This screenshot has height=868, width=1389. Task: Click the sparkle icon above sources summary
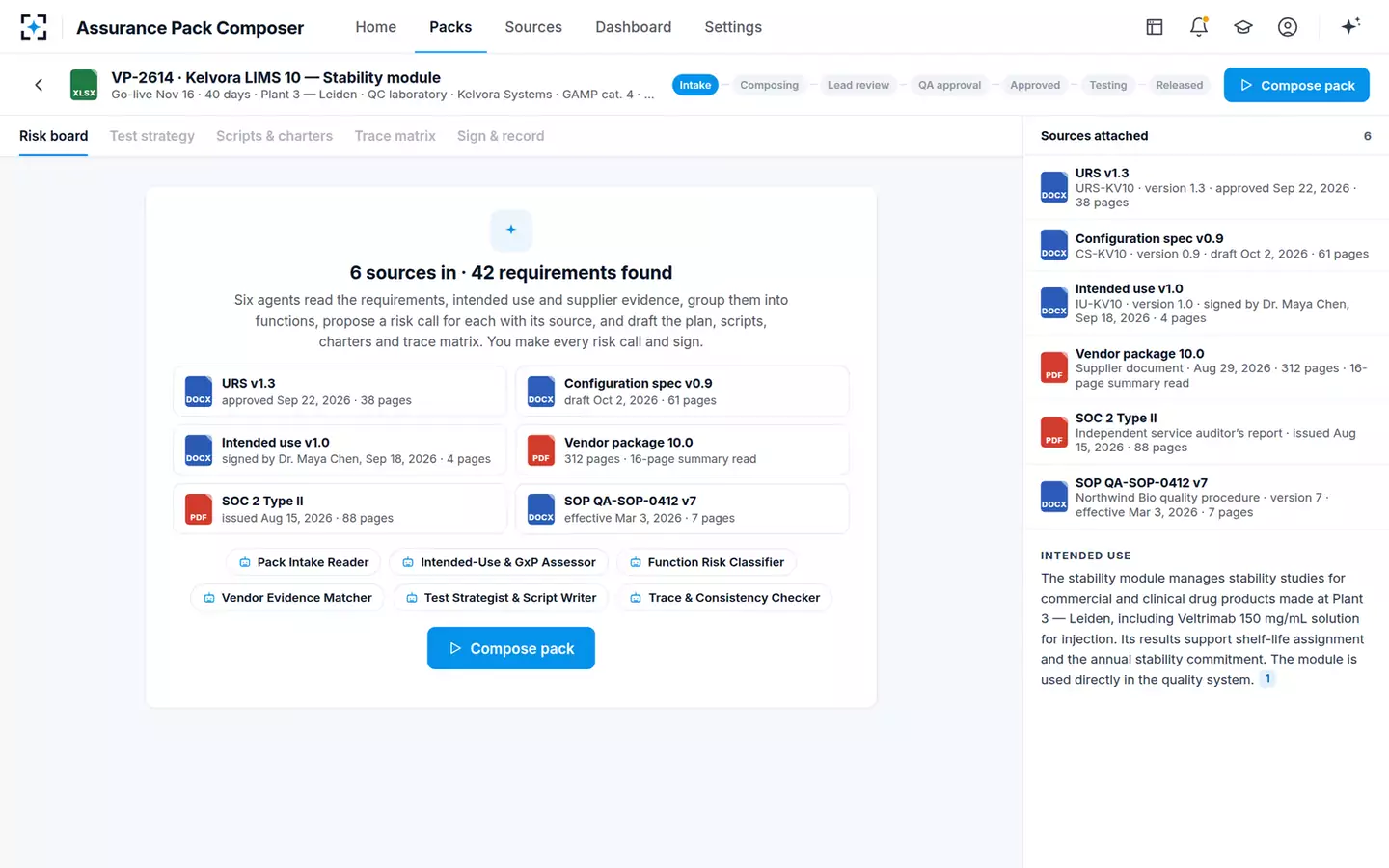pyautogui.click(x=511, y=230)
